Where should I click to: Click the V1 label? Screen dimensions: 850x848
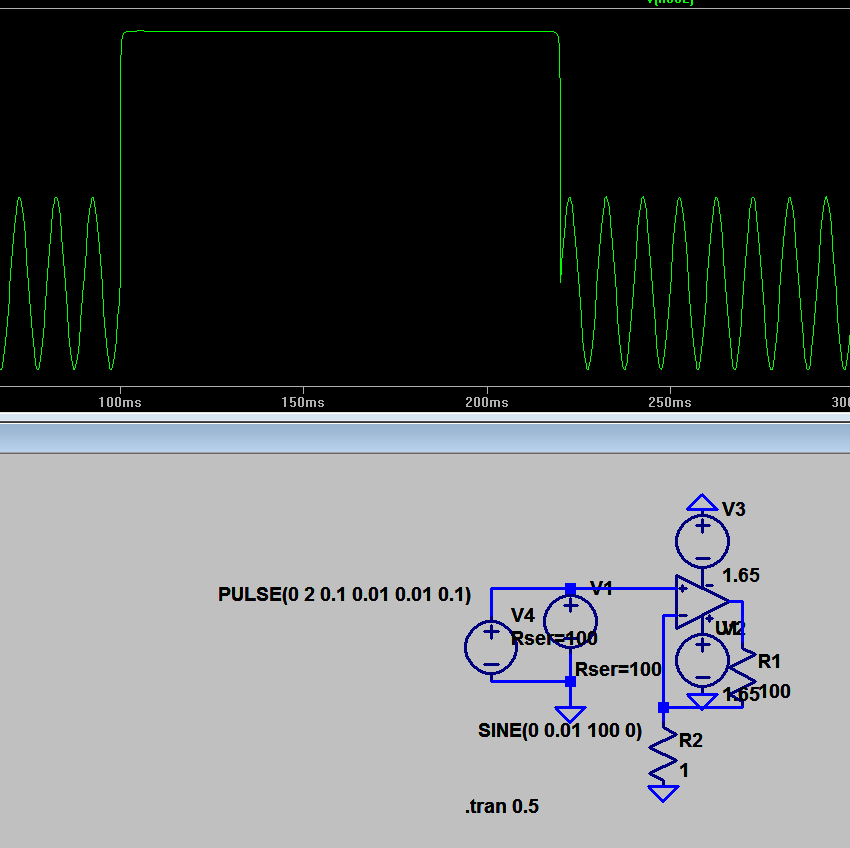click(601, 588)
